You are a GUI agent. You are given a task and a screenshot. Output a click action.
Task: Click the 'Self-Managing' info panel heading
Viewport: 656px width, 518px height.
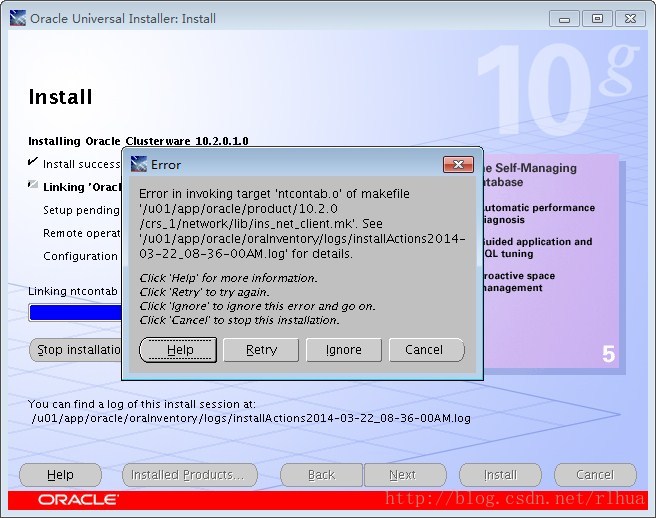(529, 175)
